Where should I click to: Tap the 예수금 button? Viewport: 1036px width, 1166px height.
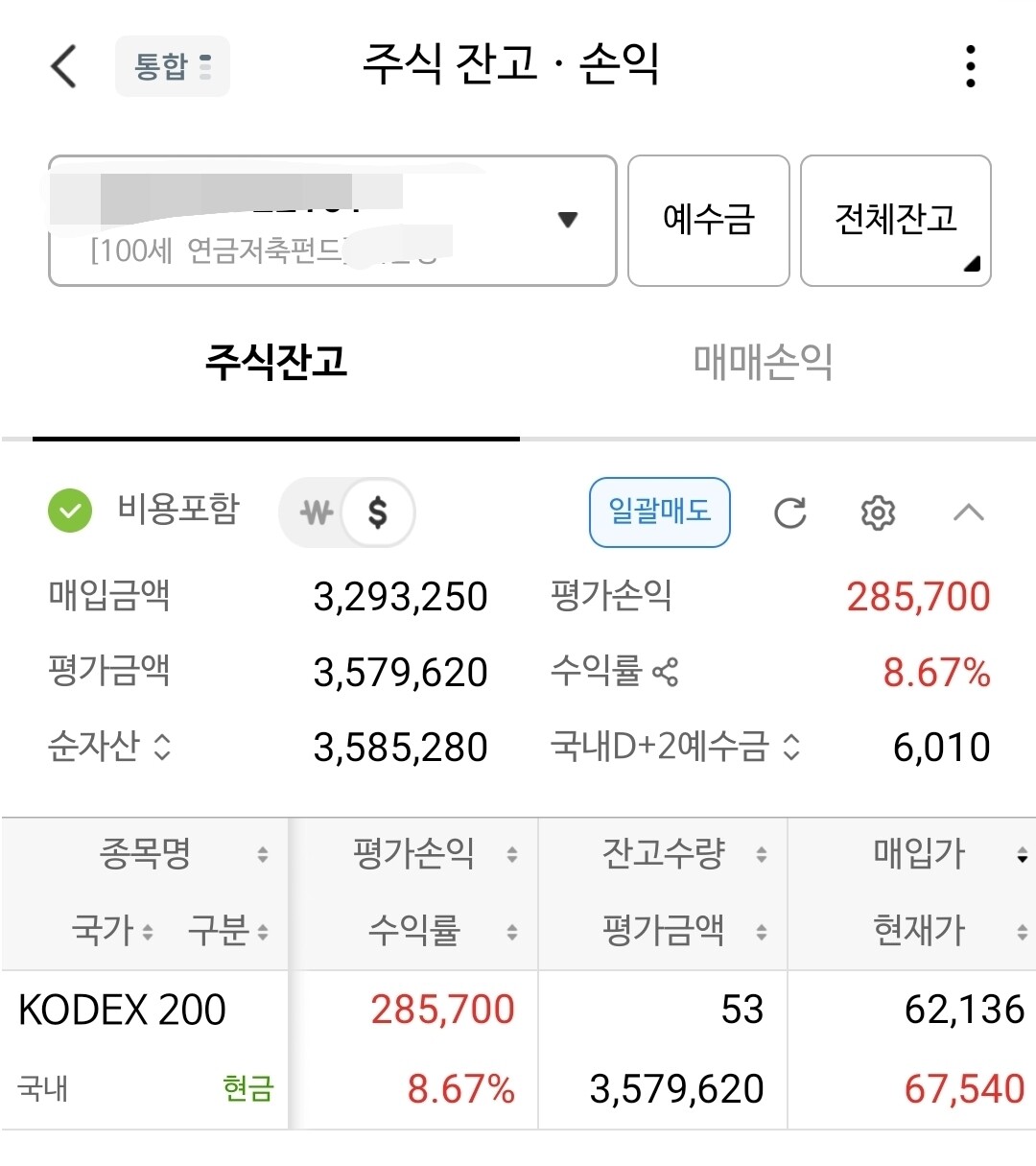pos(708,221)
